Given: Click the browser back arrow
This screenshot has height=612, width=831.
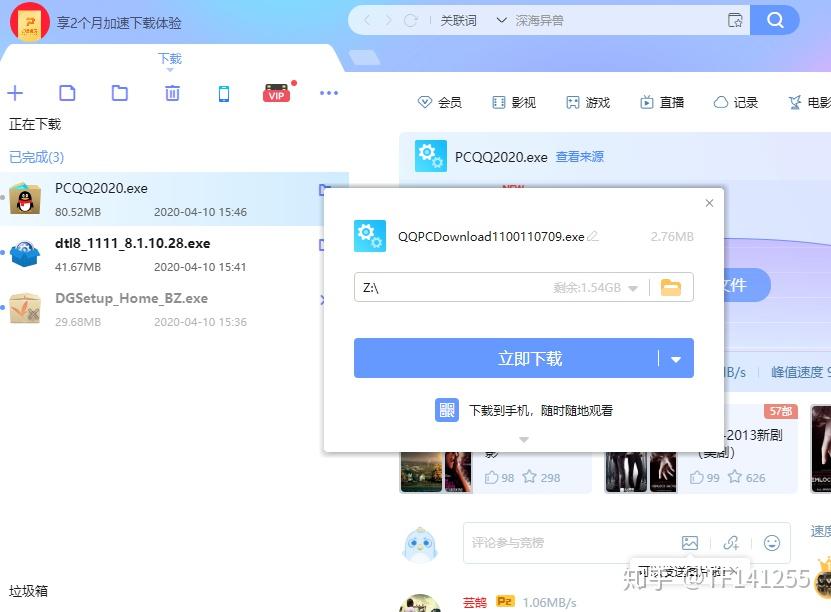Looking at the screenshot, I should (x=367, y=21).
